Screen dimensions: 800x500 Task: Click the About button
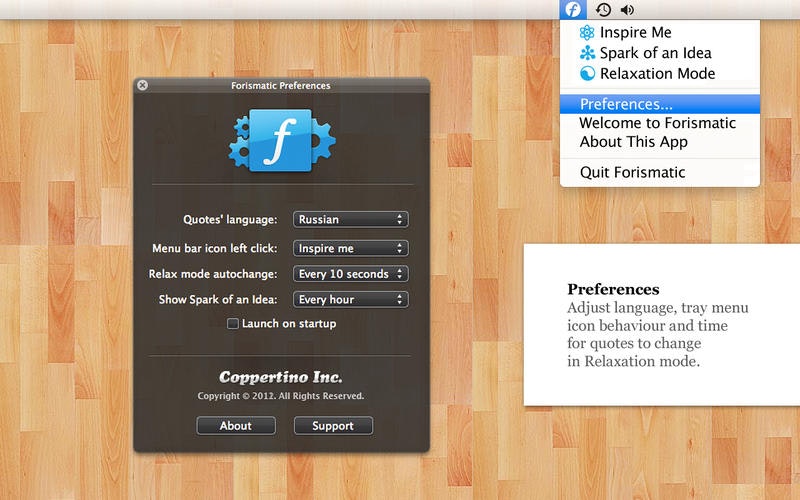[236, 426]
